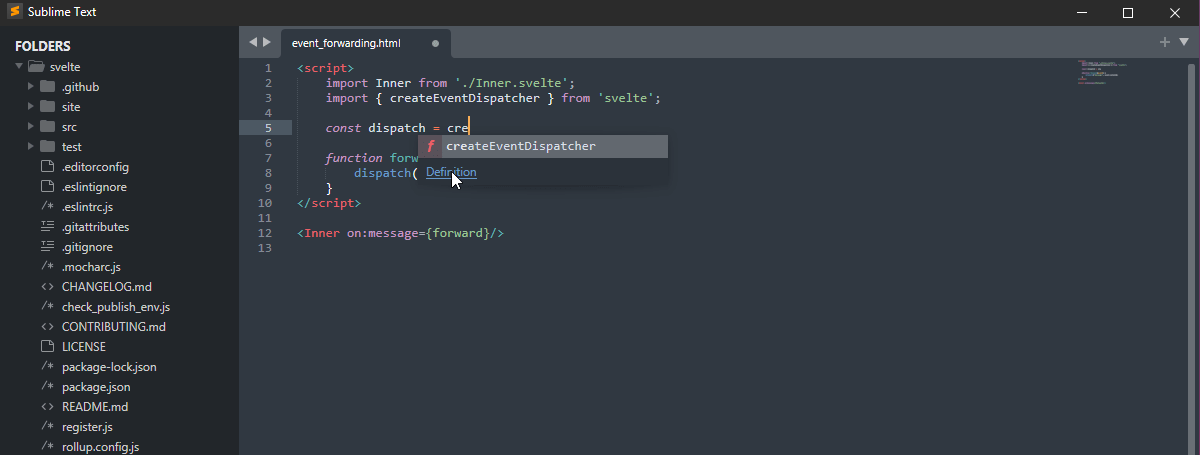Click the src folder icon

47,126
